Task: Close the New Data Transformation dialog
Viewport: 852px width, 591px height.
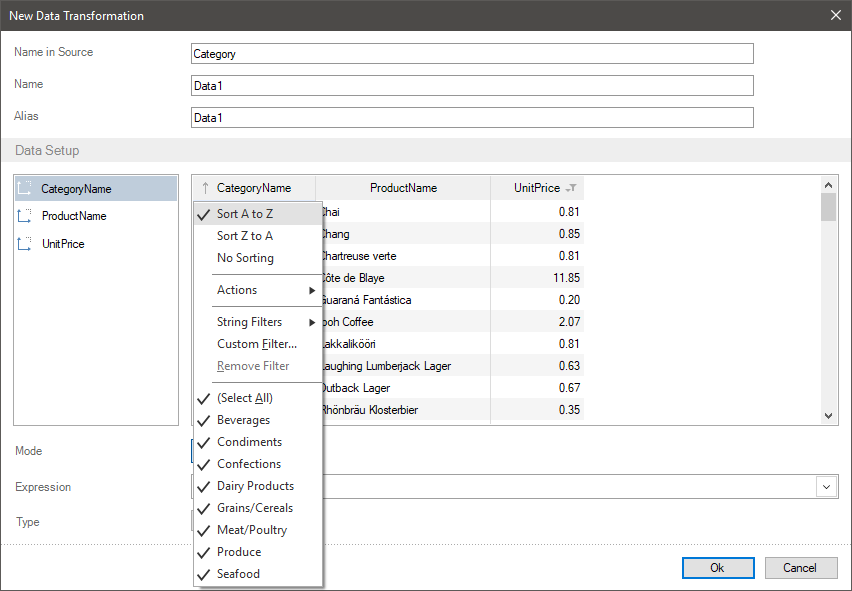Action: point(836,15)
